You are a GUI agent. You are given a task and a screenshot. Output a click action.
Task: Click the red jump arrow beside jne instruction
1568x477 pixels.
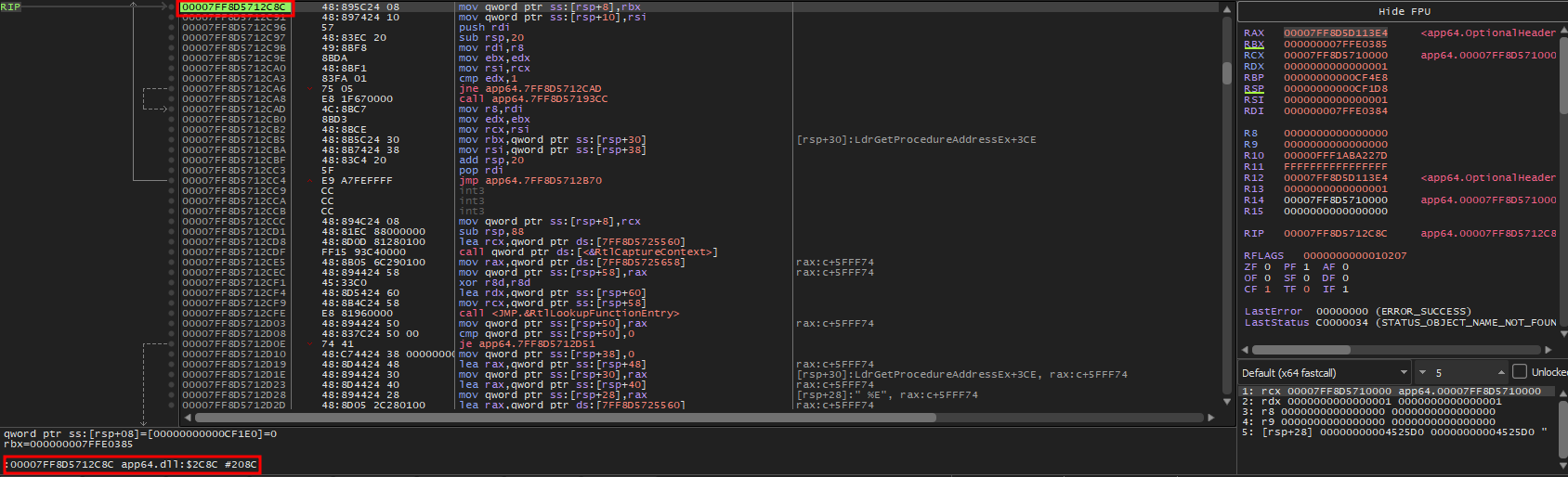point(311,89)
